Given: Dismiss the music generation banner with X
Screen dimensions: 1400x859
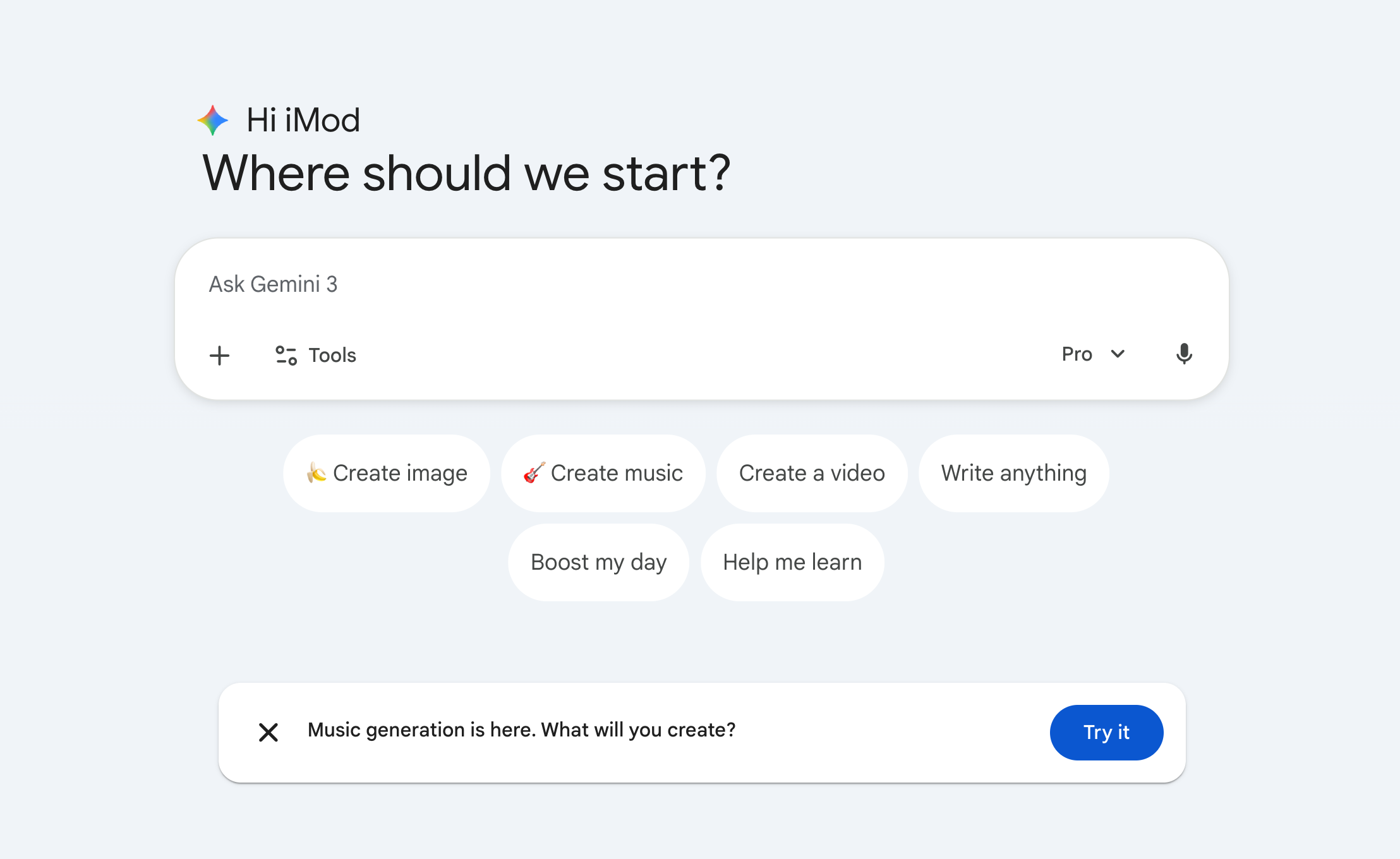Looking at the screenshot, I should (x=269, y=733).
